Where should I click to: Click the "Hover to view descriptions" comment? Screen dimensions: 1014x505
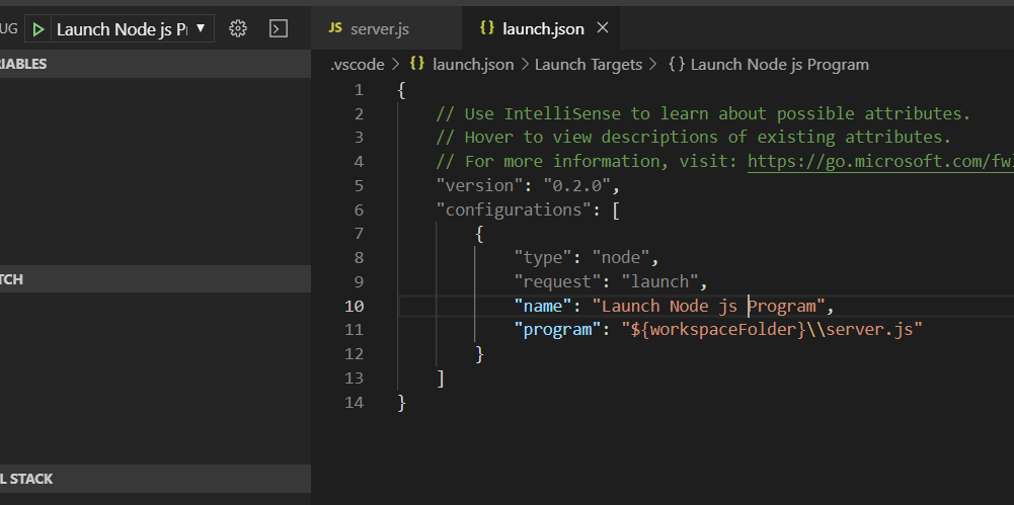tap(694, 138)
